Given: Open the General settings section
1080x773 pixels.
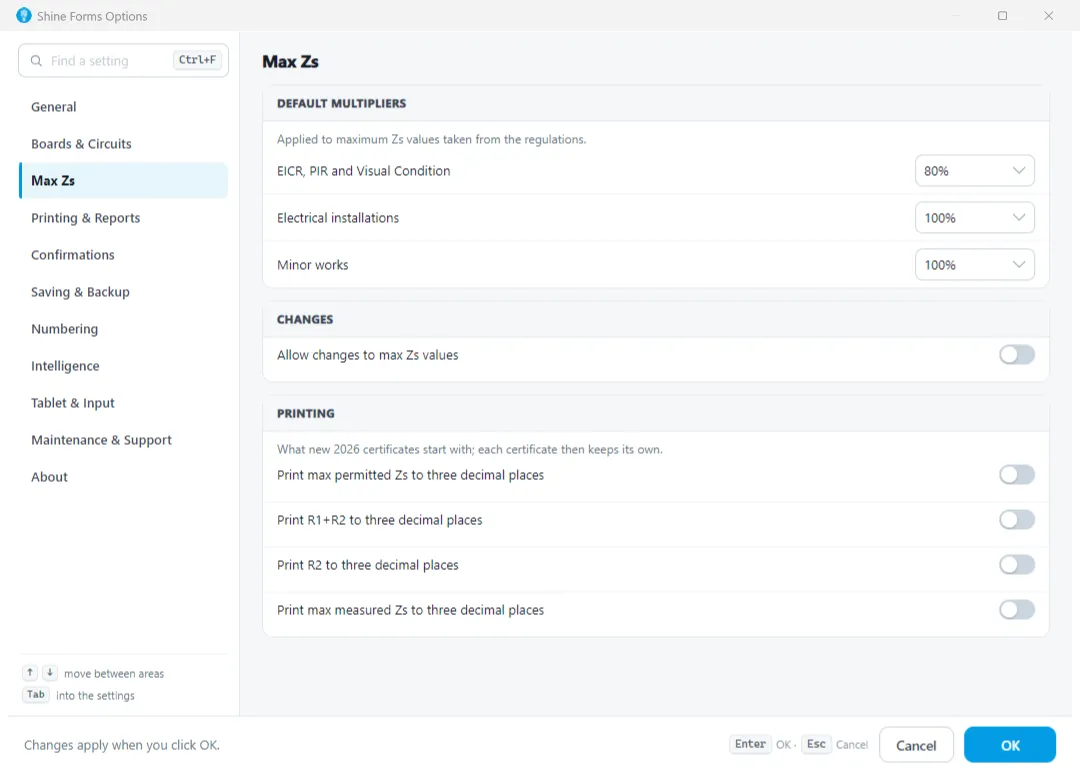Looking at the screenshot, I should pyautogui.click(x=123, y=107).
